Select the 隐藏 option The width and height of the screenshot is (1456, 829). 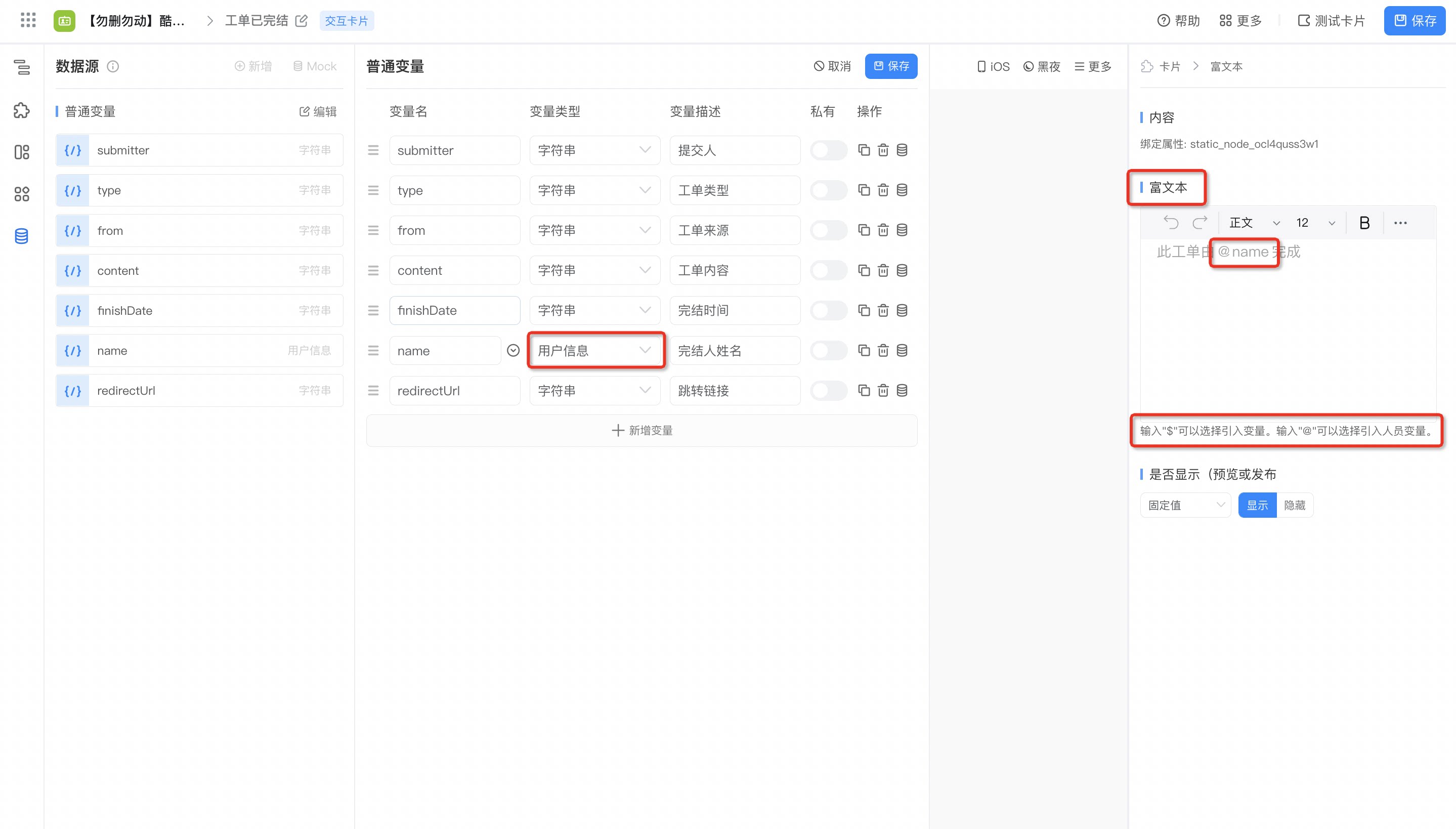pos(1295,505)
